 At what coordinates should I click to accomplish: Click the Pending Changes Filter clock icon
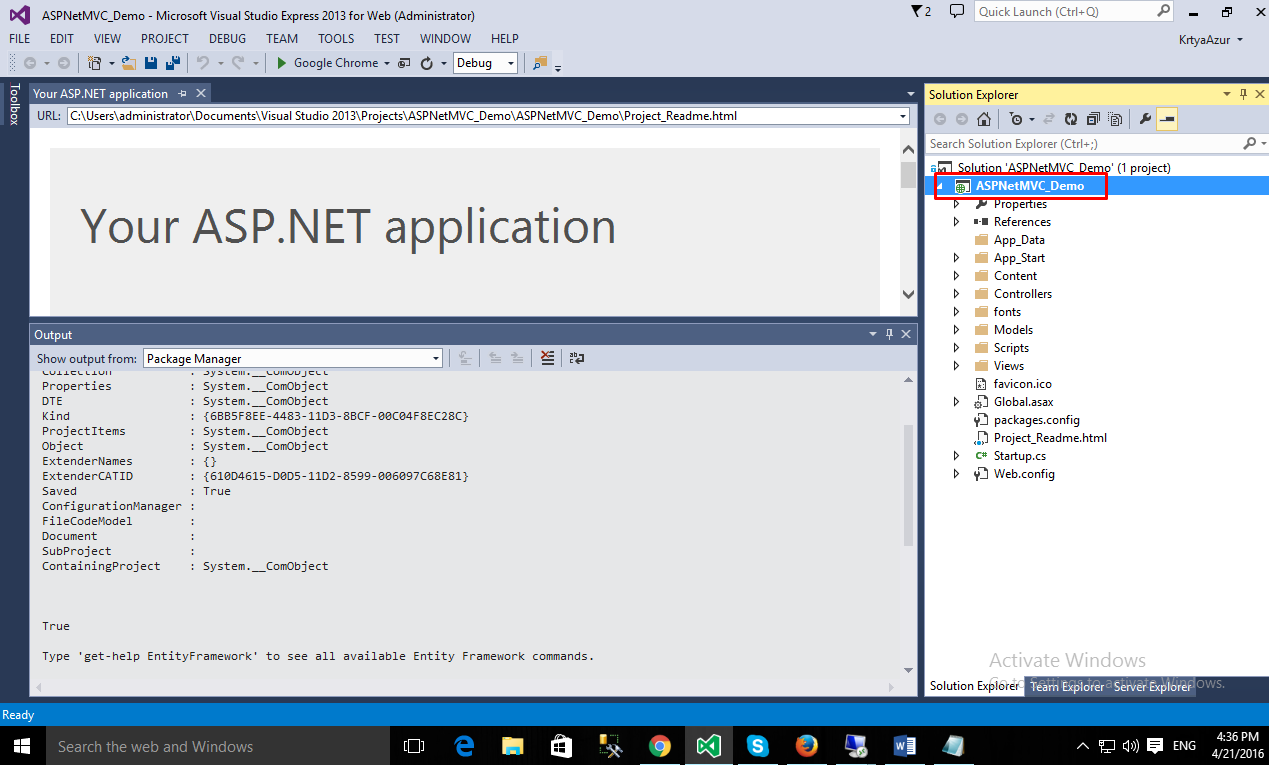click(1016, 119)
